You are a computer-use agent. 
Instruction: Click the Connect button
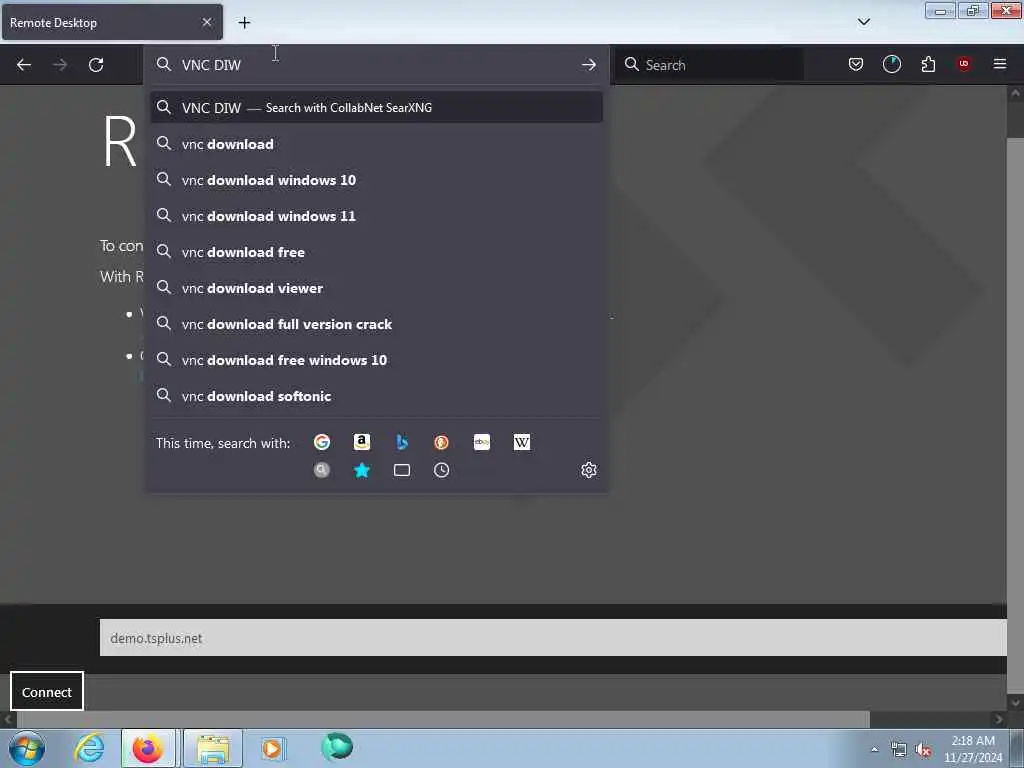[x=46, y=691]
